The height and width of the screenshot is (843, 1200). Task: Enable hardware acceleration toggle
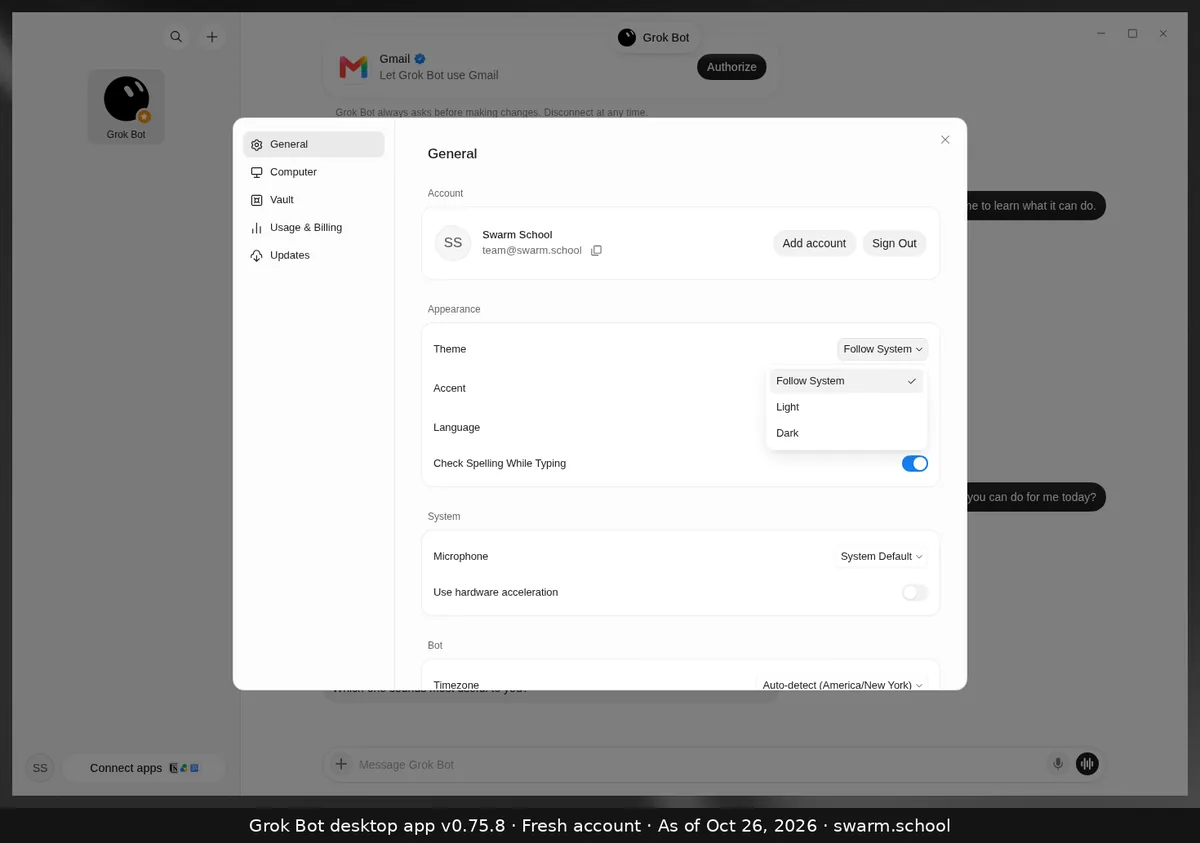tap(915, 592)
